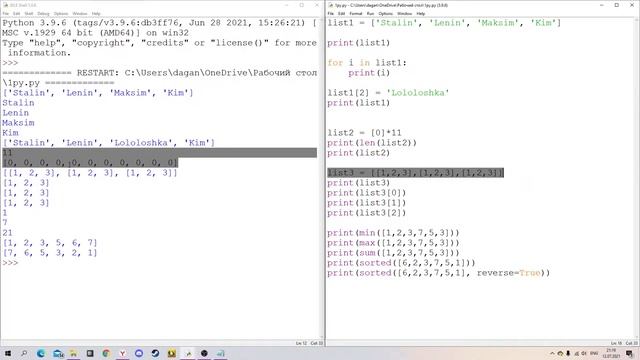Image resolution: width=640 pixels, height=360 pixels.
Task: Open Discord from taskbar
Action: [139, 353]
